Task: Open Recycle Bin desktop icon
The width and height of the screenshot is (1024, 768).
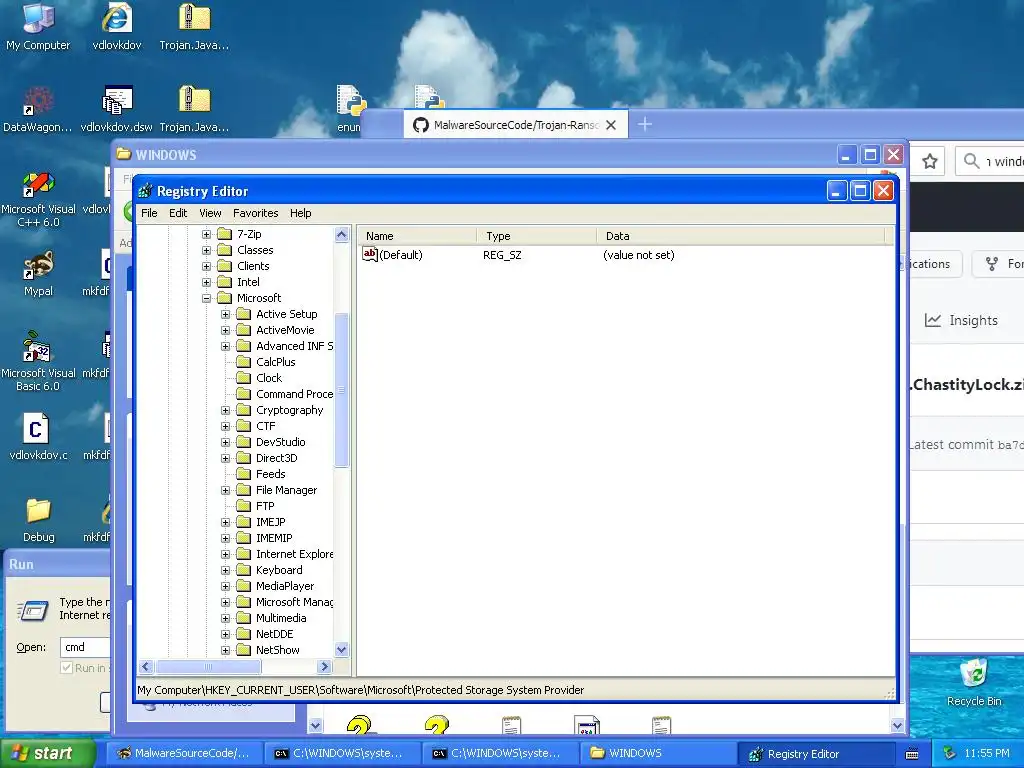Action: (974, 683)
